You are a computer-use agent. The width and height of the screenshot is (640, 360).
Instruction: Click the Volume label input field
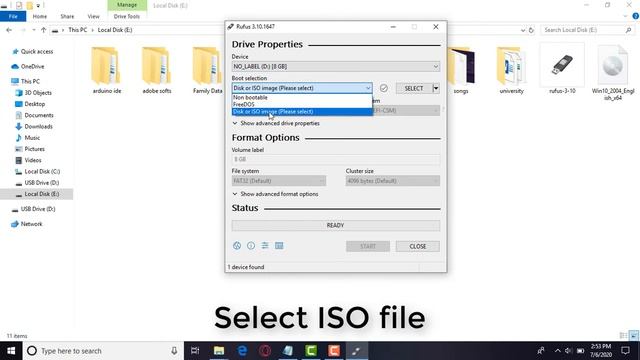point(336,159)
